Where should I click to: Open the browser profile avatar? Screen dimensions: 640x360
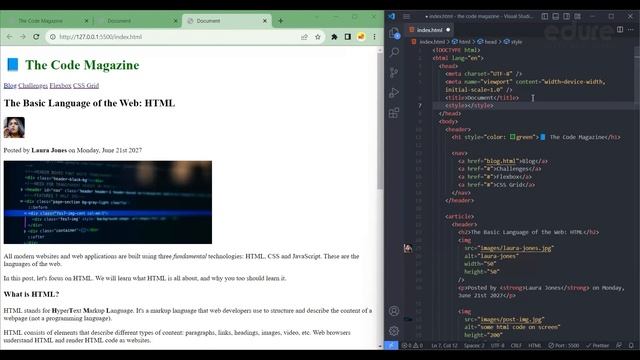361,37
